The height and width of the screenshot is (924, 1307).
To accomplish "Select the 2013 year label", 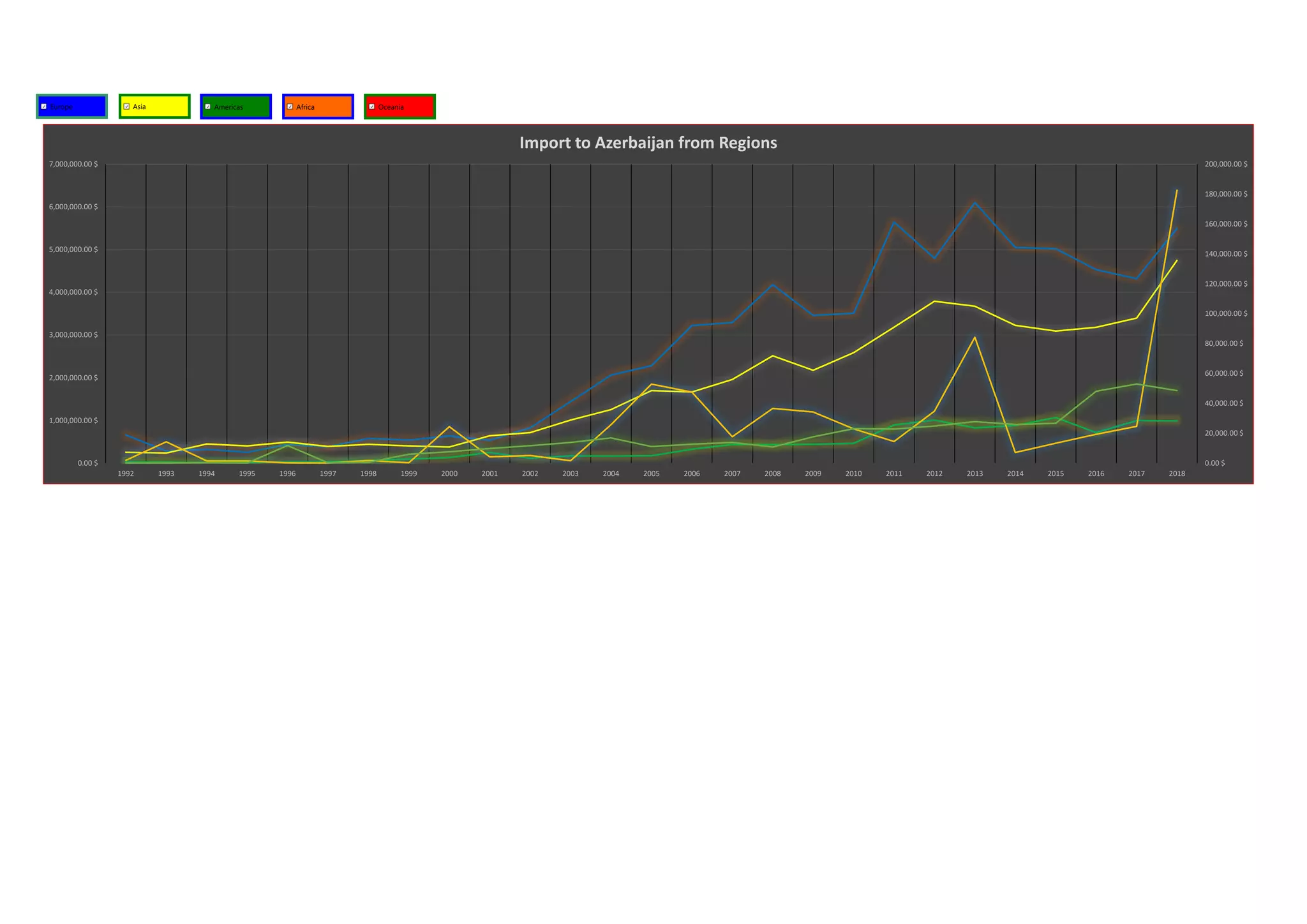I will 975,473.
